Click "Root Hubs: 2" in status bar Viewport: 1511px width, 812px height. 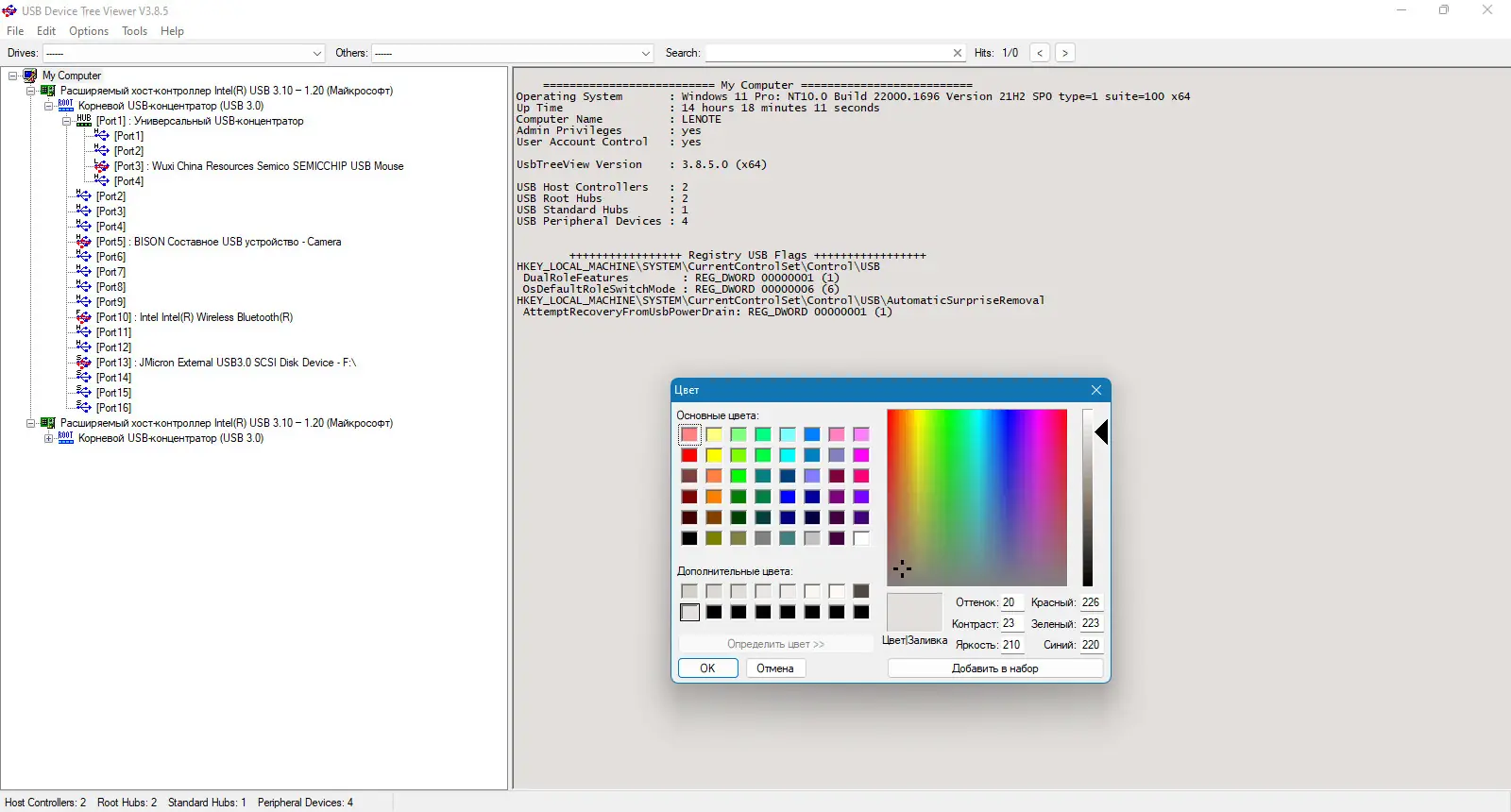[127, 803]
